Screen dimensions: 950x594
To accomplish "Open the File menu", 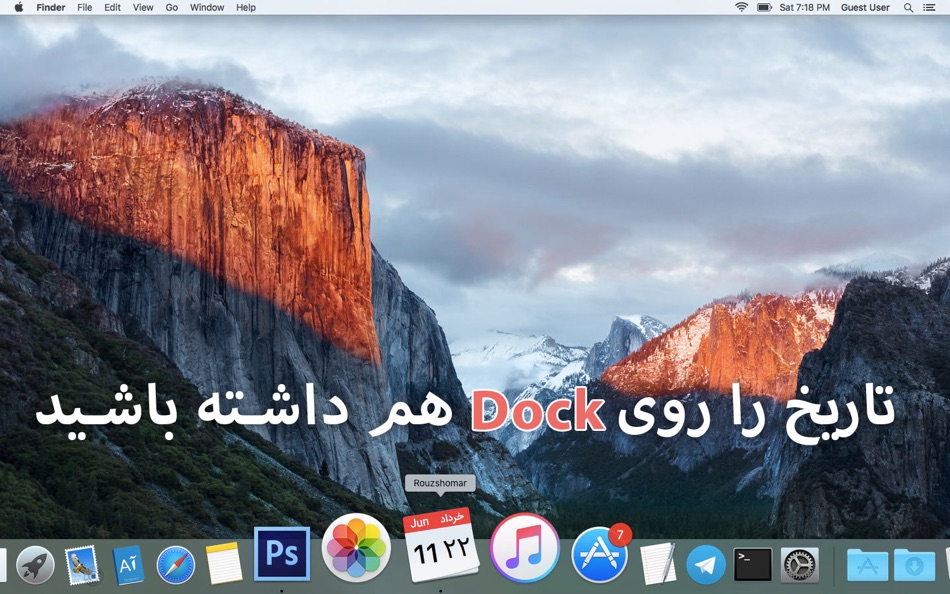I will pos(85,7).
